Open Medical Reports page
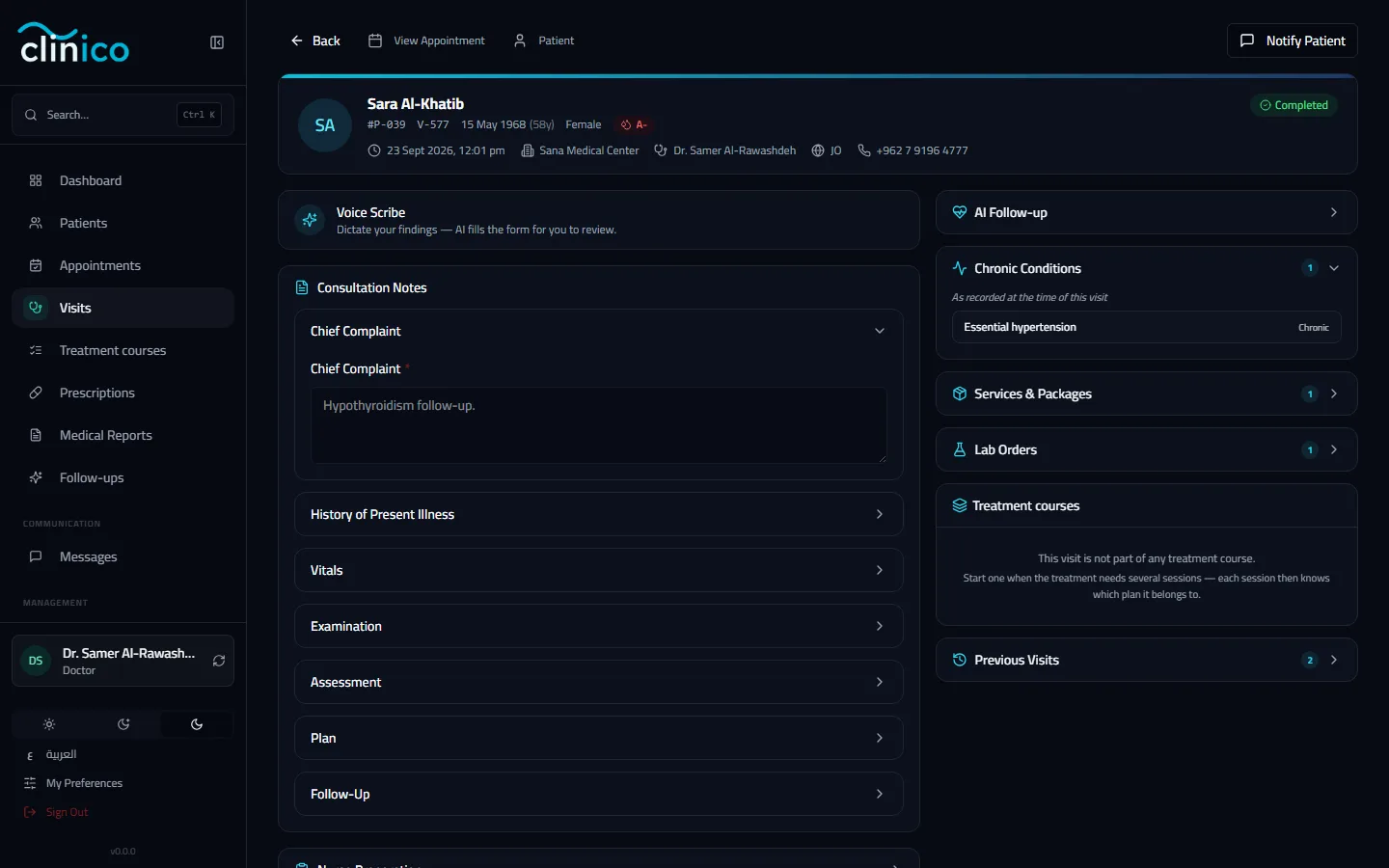The height and width of the screenshot is (868, 1389). pos(123,435)
